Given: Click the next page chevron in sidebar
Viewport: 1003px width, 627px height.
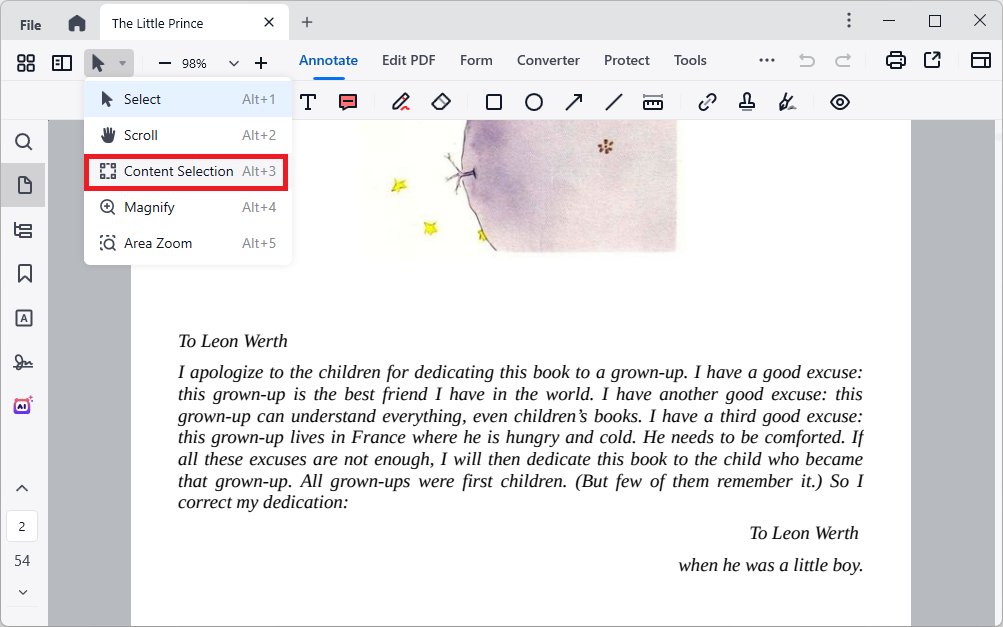Looking at the screenshot, I should click(23, 592).
